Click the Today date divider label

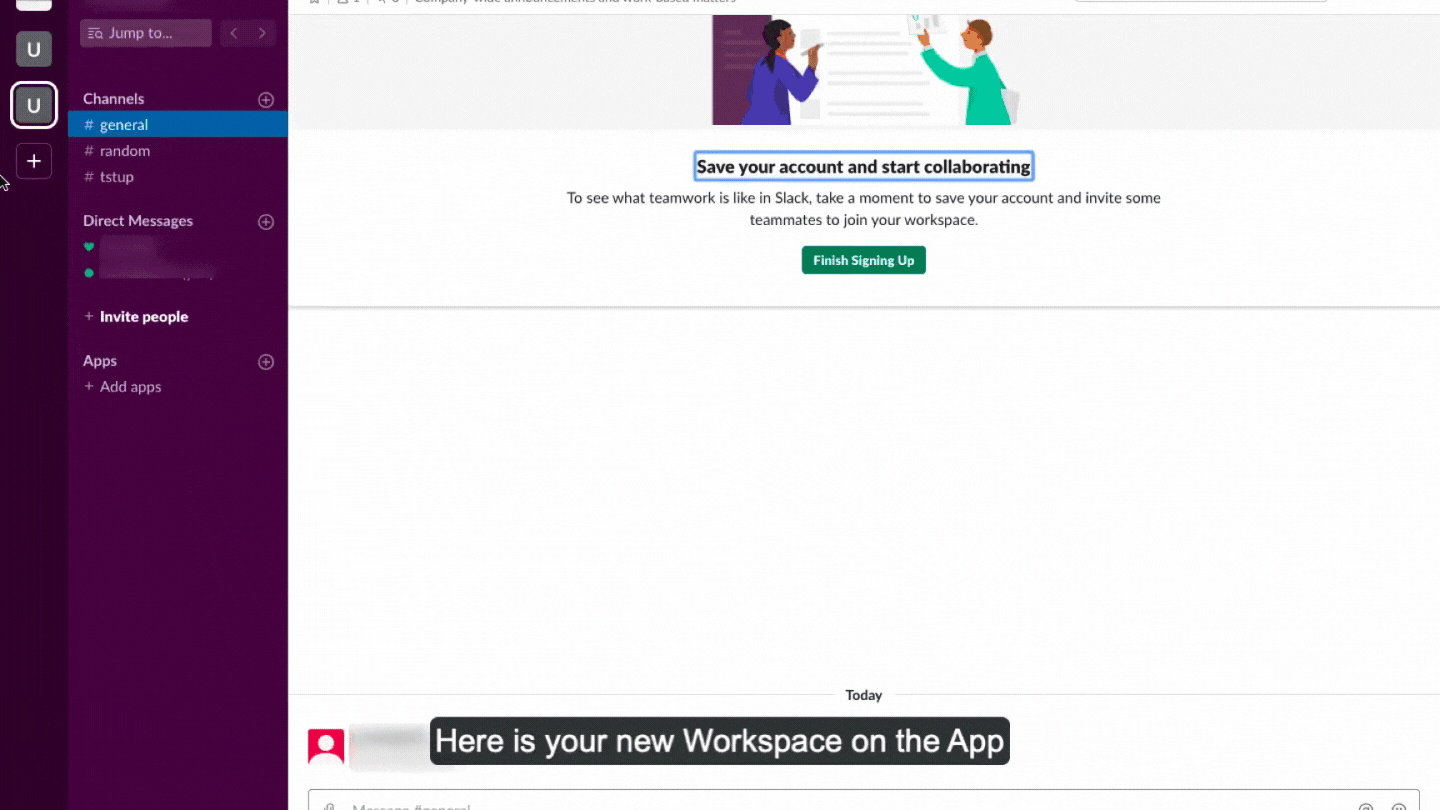[x=864, y=695]
